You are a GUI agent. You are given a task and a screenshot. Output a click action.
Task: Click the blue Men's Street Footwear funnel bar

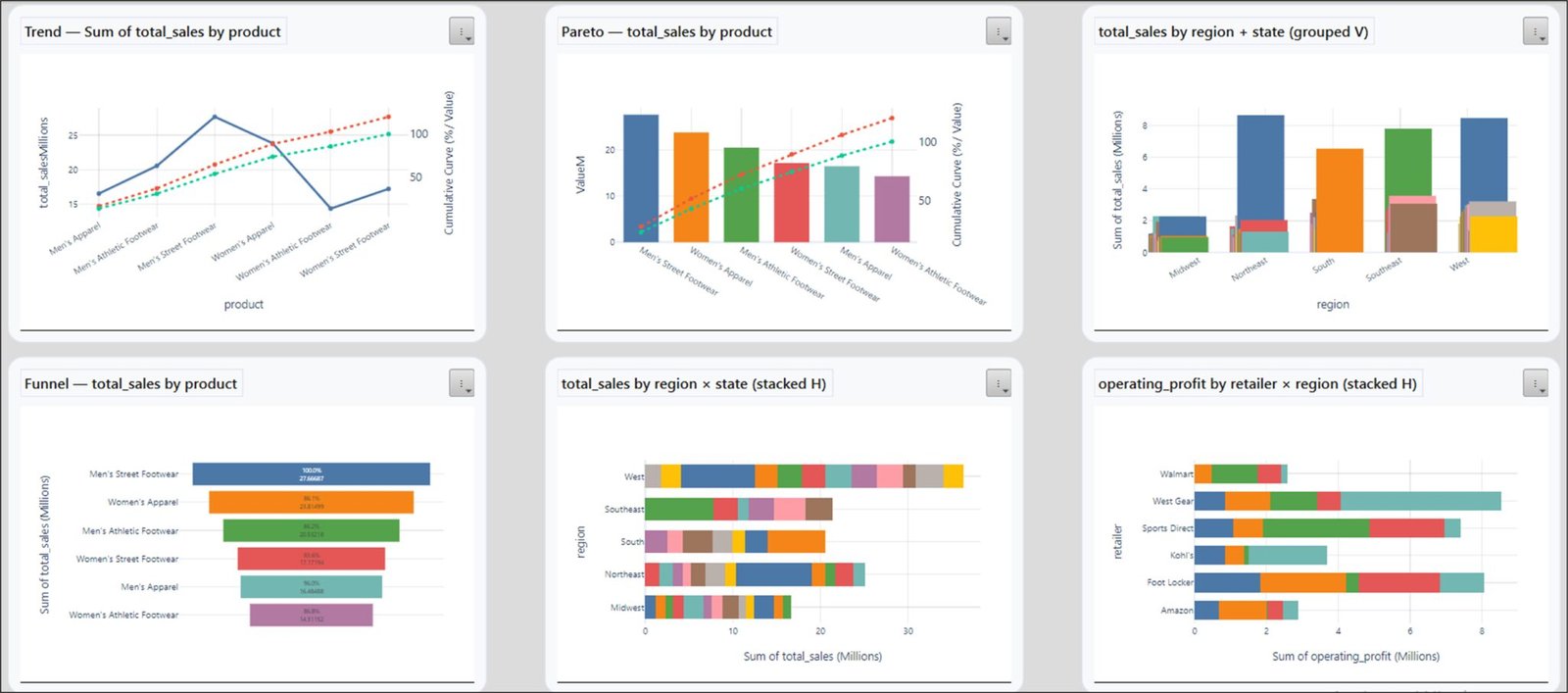tap(311, 474)
